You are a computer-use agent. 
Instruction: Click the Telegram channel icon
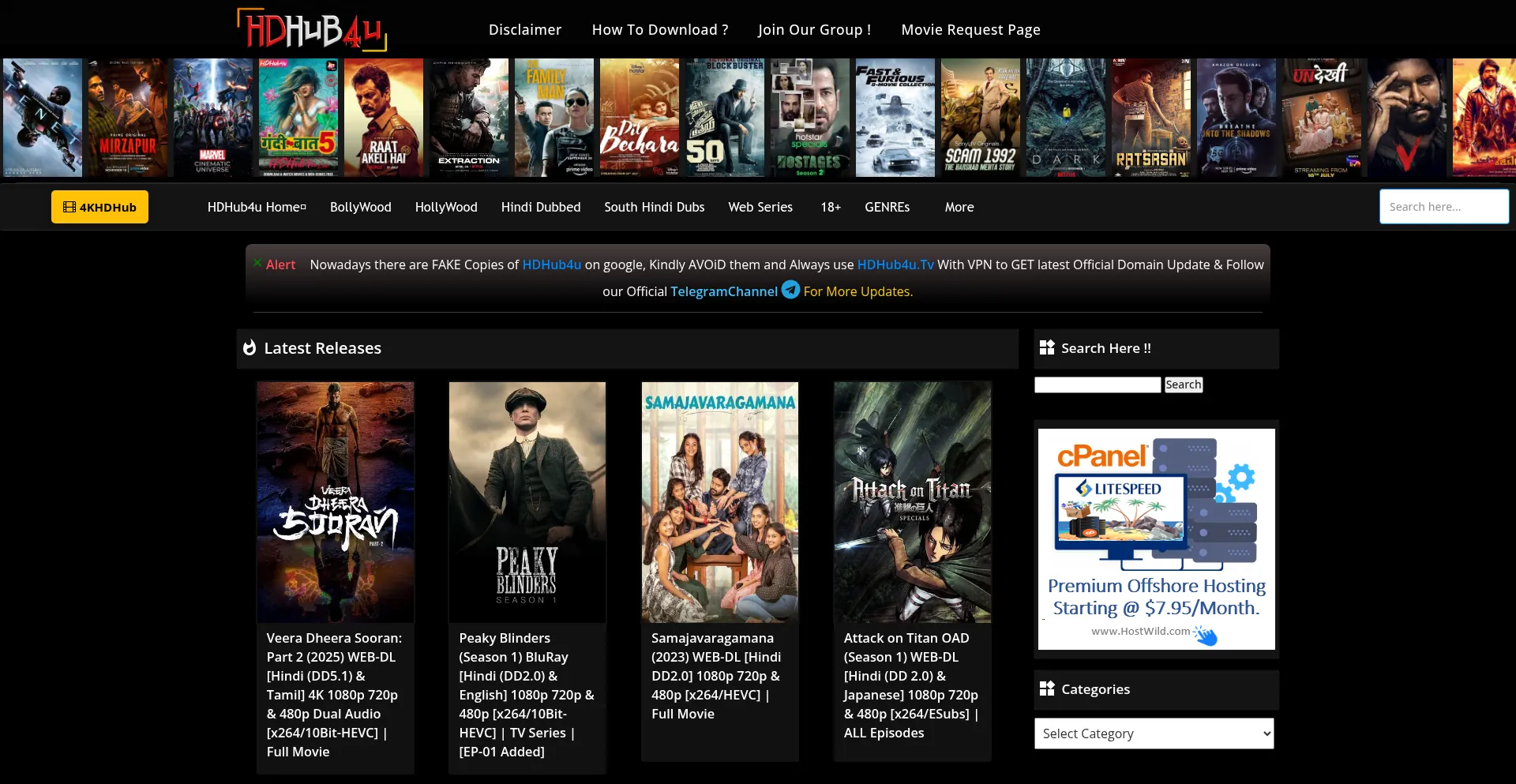(790, 291)
